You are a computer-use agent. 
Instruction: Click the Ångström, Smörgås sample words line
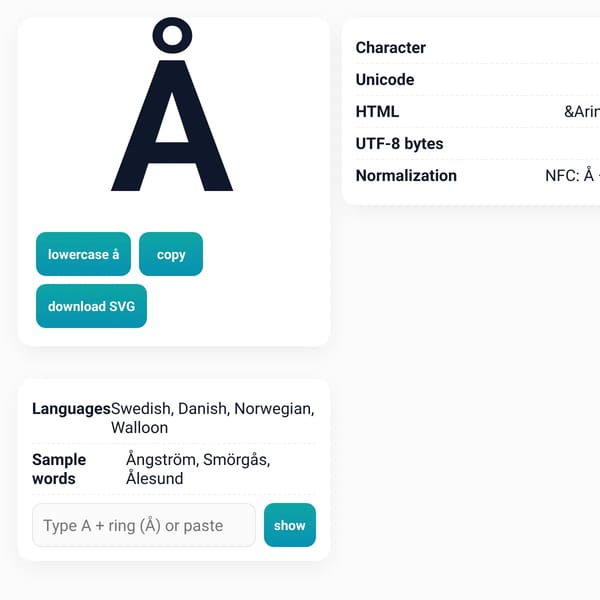(x=198, y=459)
